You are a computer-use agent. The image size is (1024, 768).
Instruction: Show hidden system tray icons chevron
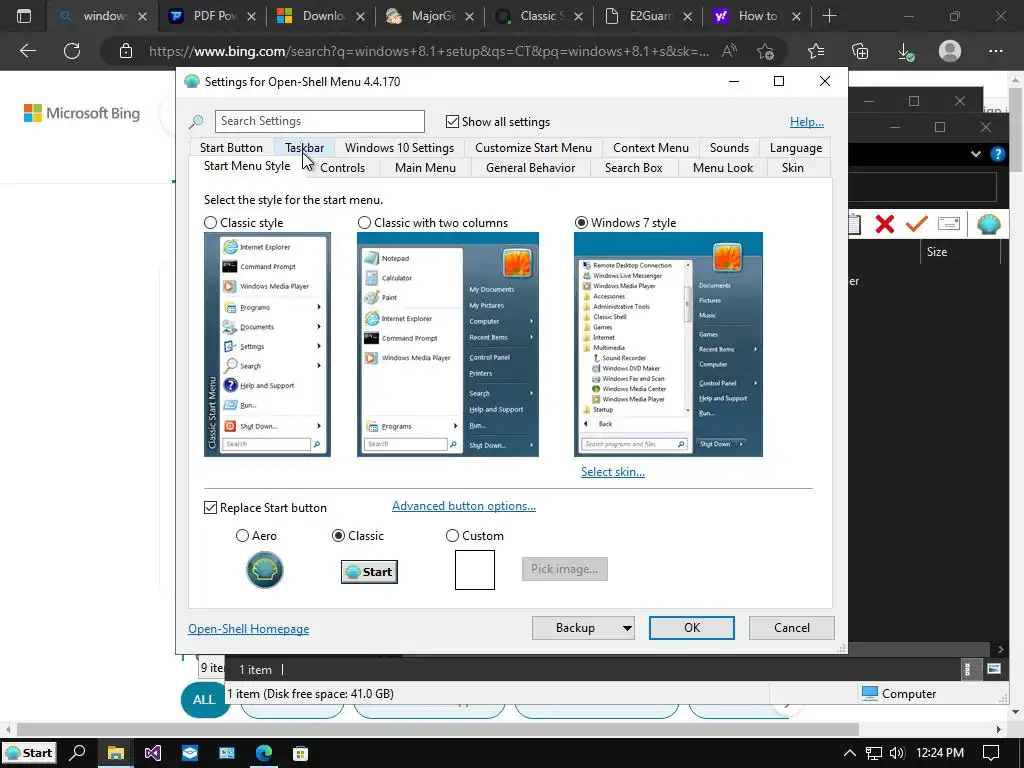pos(850,753)
